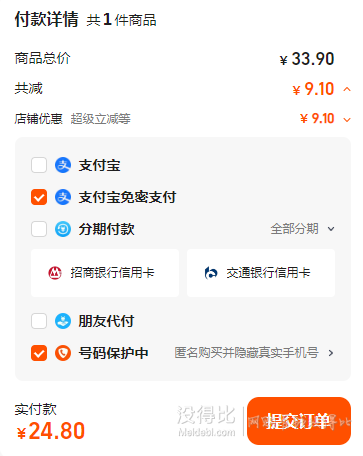This screenshot has width=363, height=456.
Task: Tick the 分期付款 checkbox
Action: pos(39,229)
